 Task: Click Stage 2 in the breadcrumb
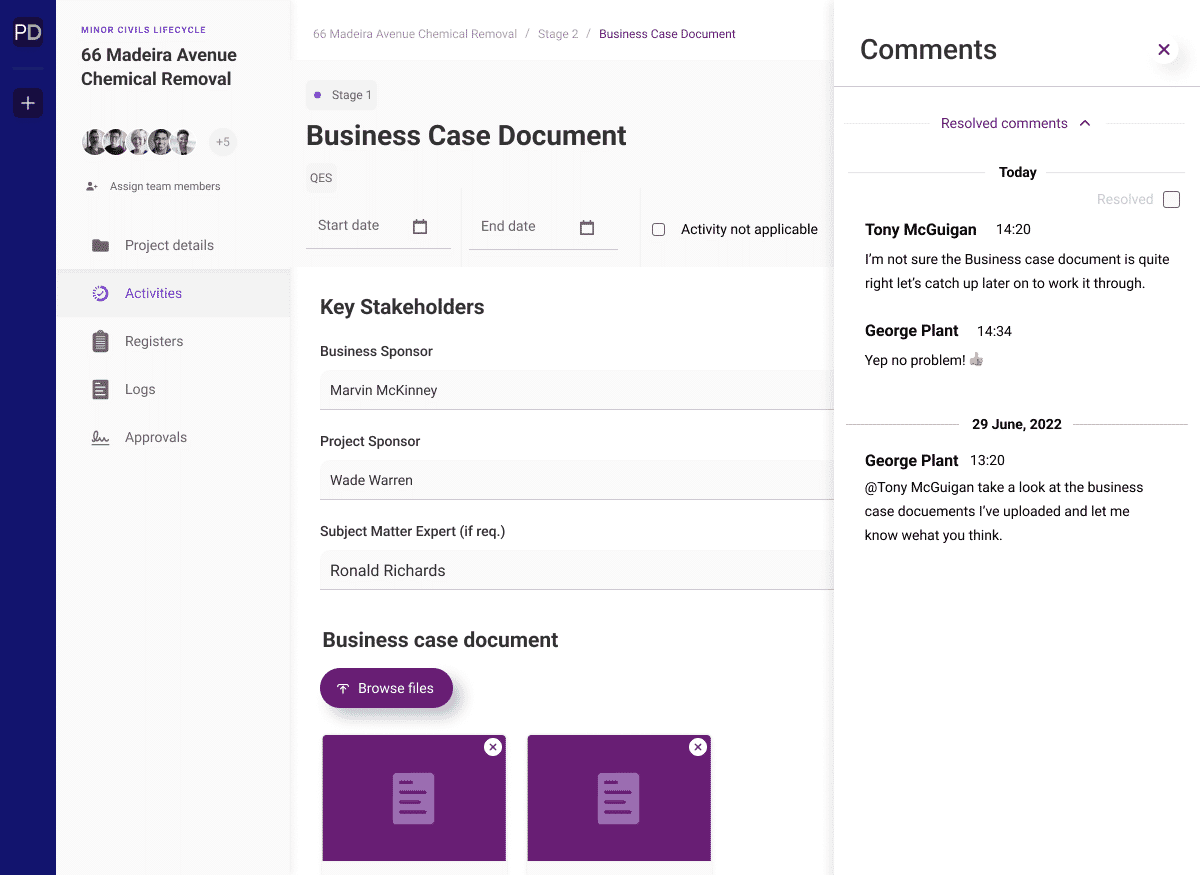(x=558, y=33)
